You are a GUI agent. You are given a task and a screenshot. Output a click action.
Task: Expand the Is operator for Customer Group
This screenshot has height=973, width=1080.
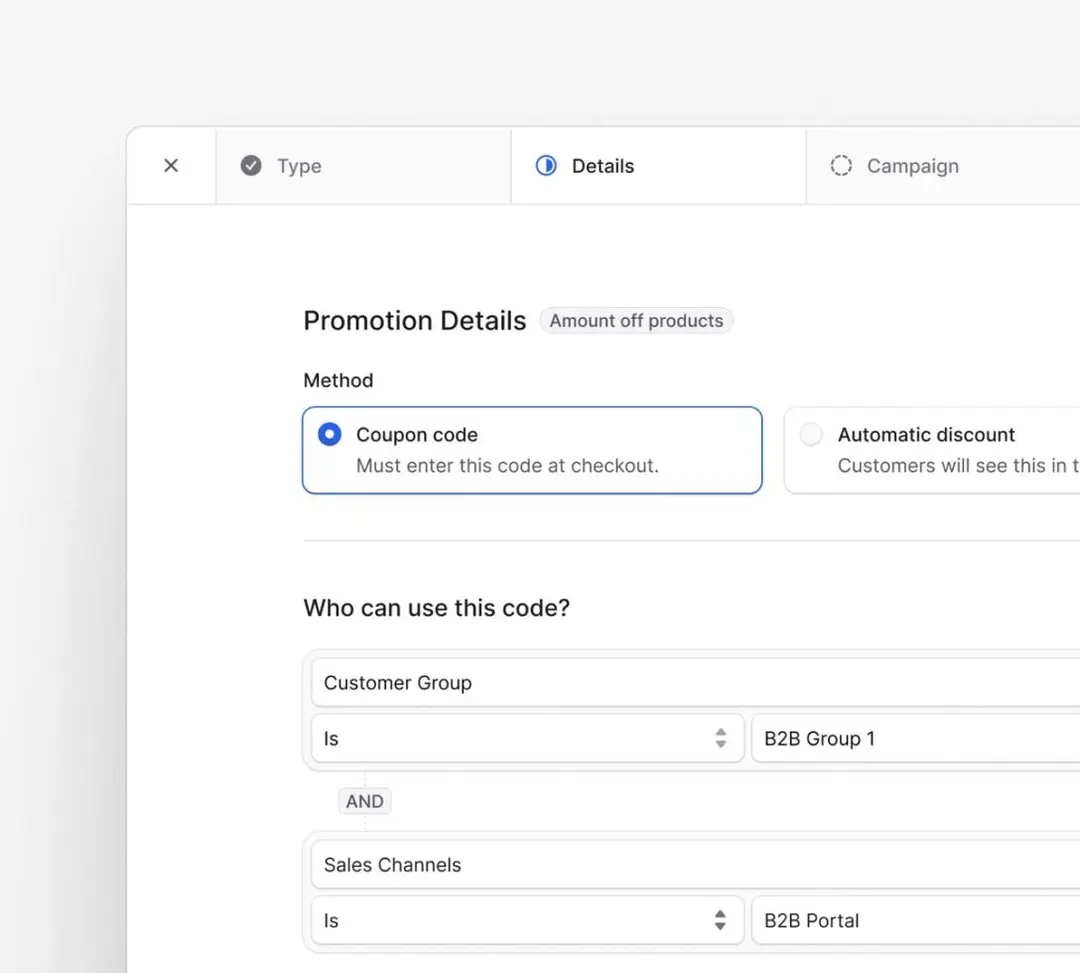coord(528,738)
